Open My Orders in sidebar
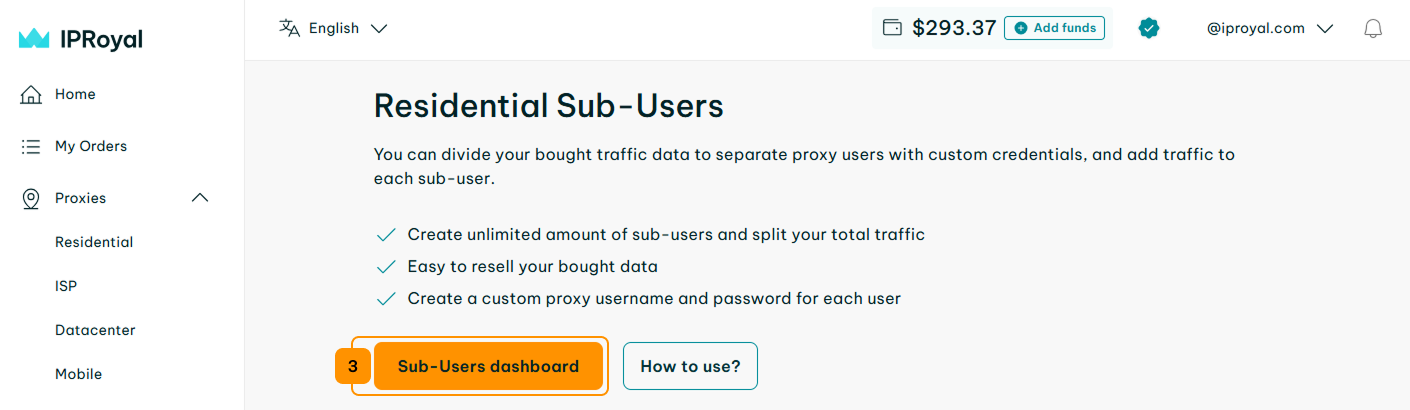1410x410 pixels. click(91, 146)
